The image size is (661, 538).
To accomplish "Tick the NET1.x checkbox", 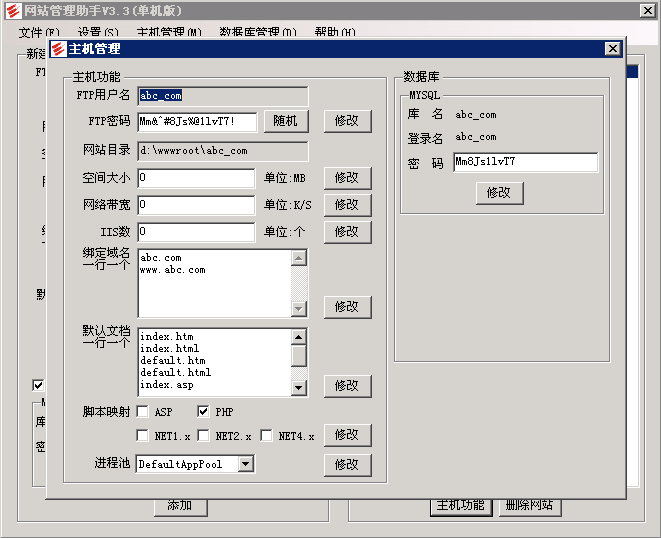I will pyautogui.click(x=142, y=436).
